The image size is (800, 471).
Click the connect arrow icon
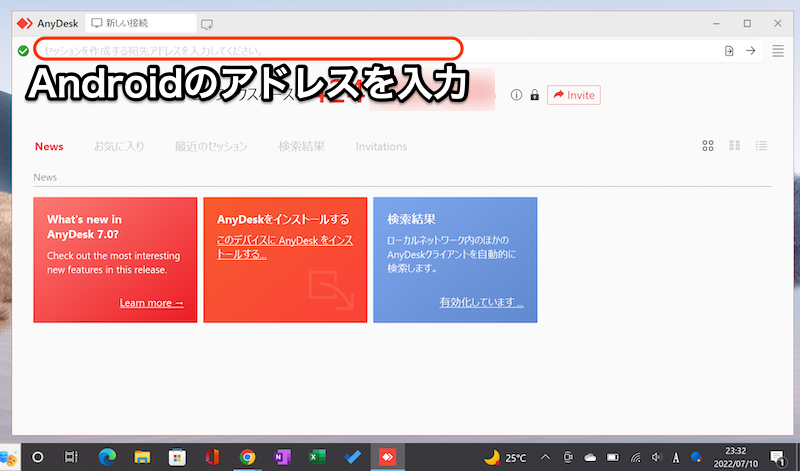[750, 51]
